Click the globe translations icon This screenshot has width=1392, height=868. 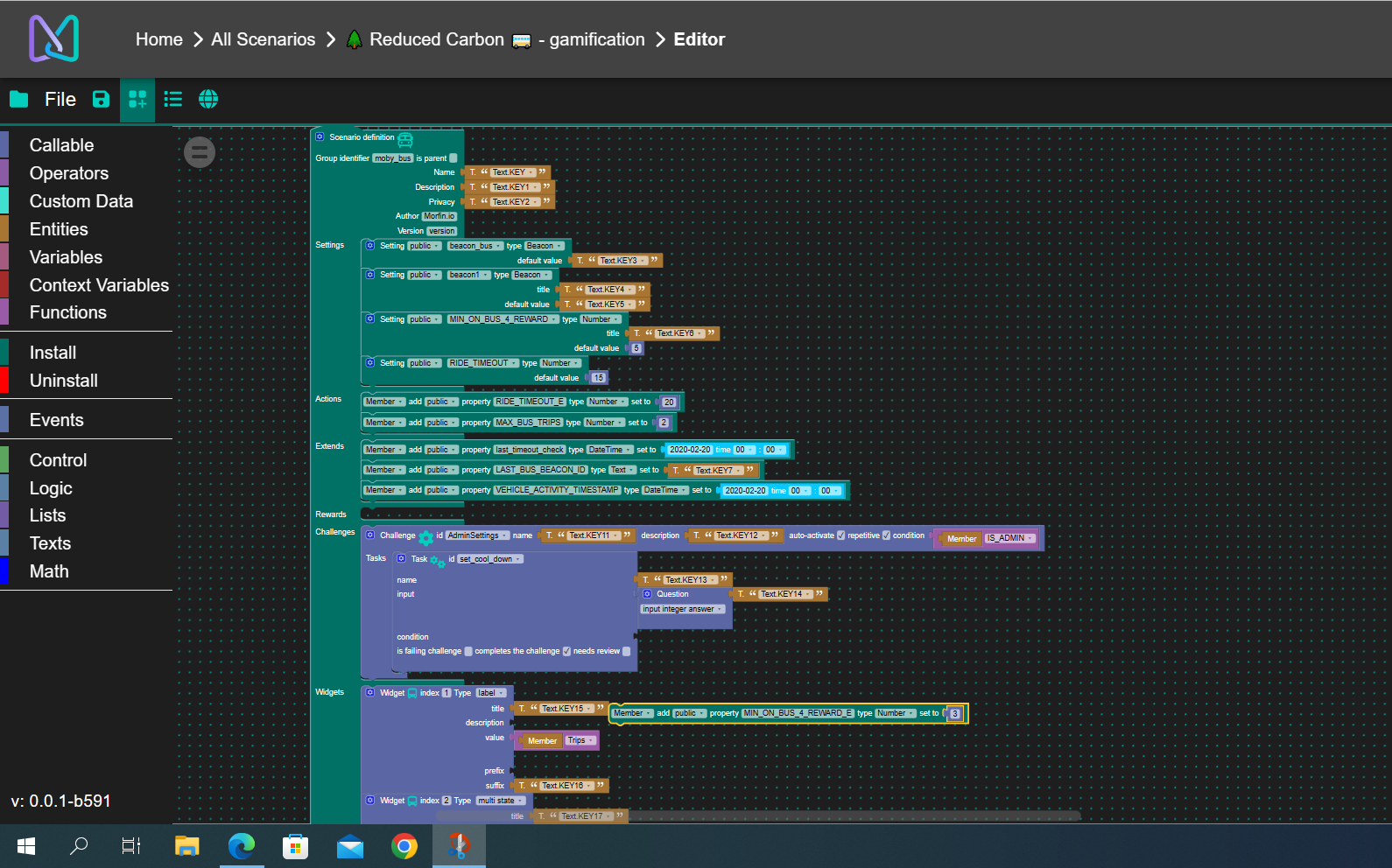208,99
